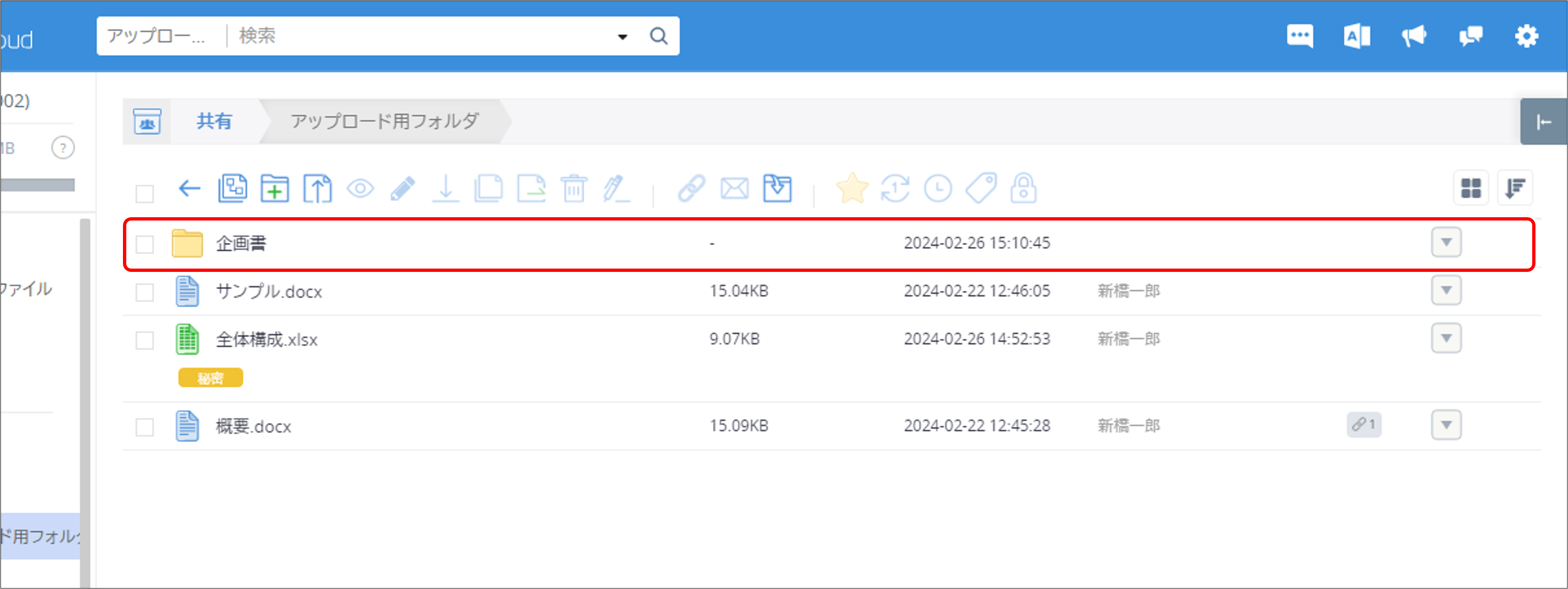This screenshot has width=1568, height=589.
Task: Open the dropdown menu for 概要.docx
Action: click(1446, 425)
